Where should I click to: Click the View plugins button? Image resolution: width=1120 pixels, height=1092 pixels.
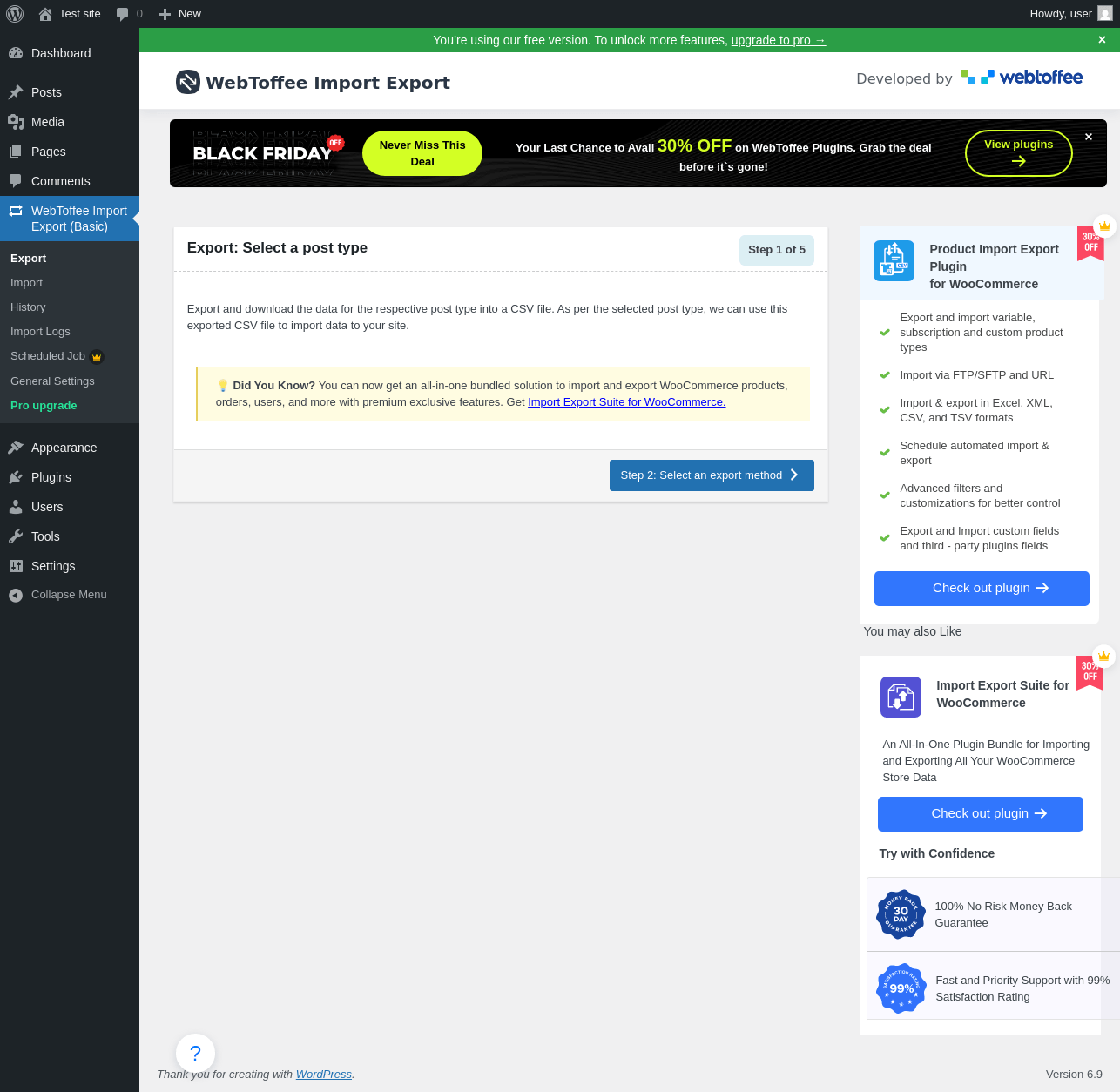point(1019,152)
